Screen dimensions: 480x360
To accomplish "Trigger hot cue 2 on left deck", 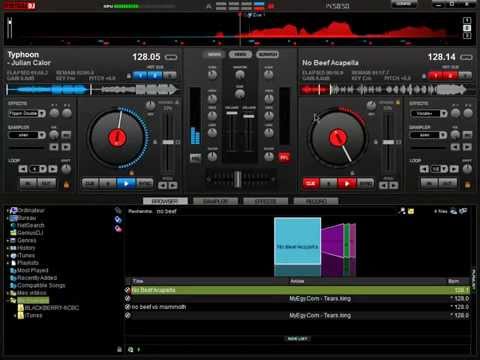I will (155, 76).
